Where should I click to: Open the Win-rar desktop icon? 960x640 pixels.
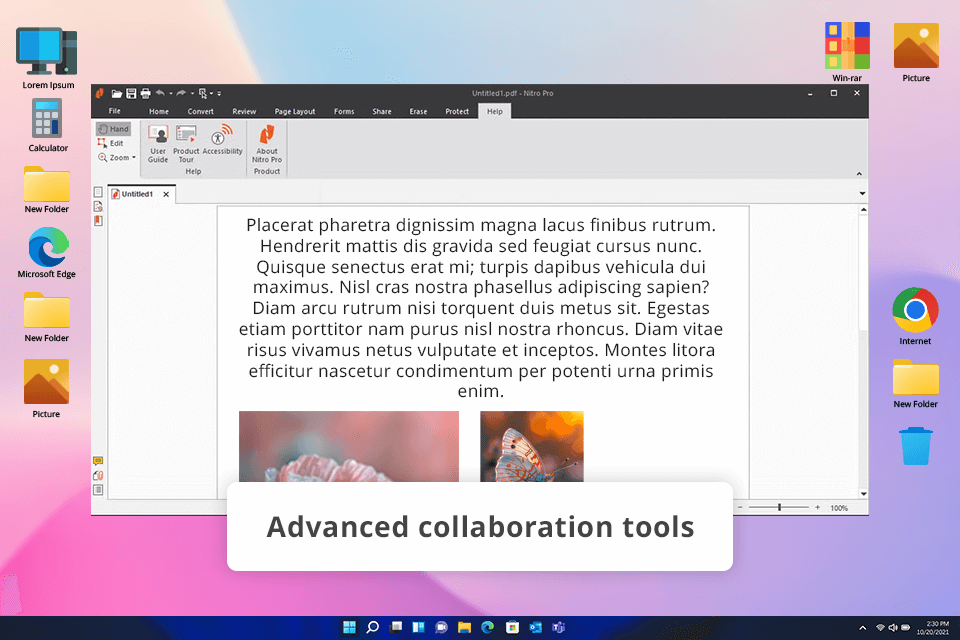point(847,52)
